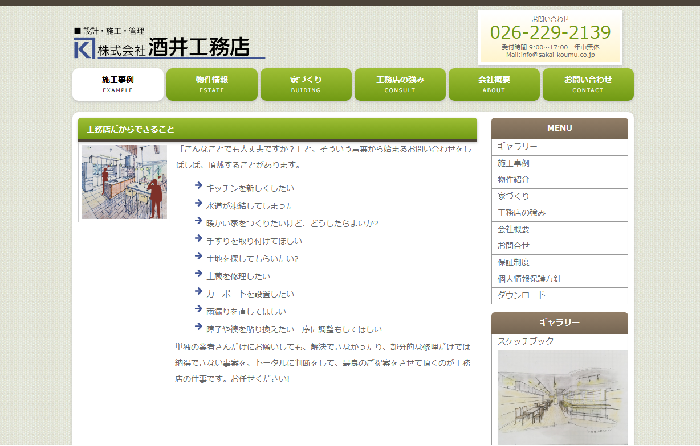Image resolution: width=700 pixels, height=446 pixels.
Task: Click the 障子や襖を貼り換えたい list item
Action: pos(294,329)
